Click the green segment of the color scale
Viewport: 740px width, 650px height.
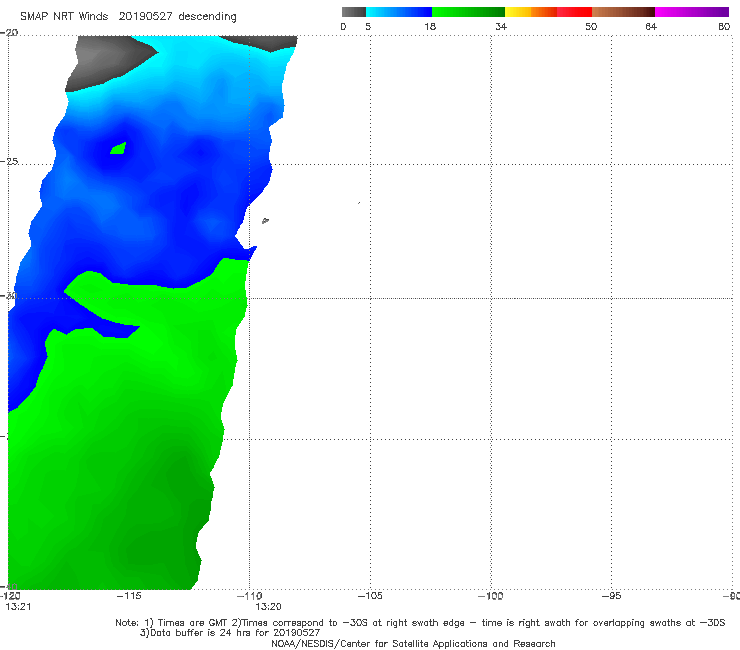click(x=468, y=12)
